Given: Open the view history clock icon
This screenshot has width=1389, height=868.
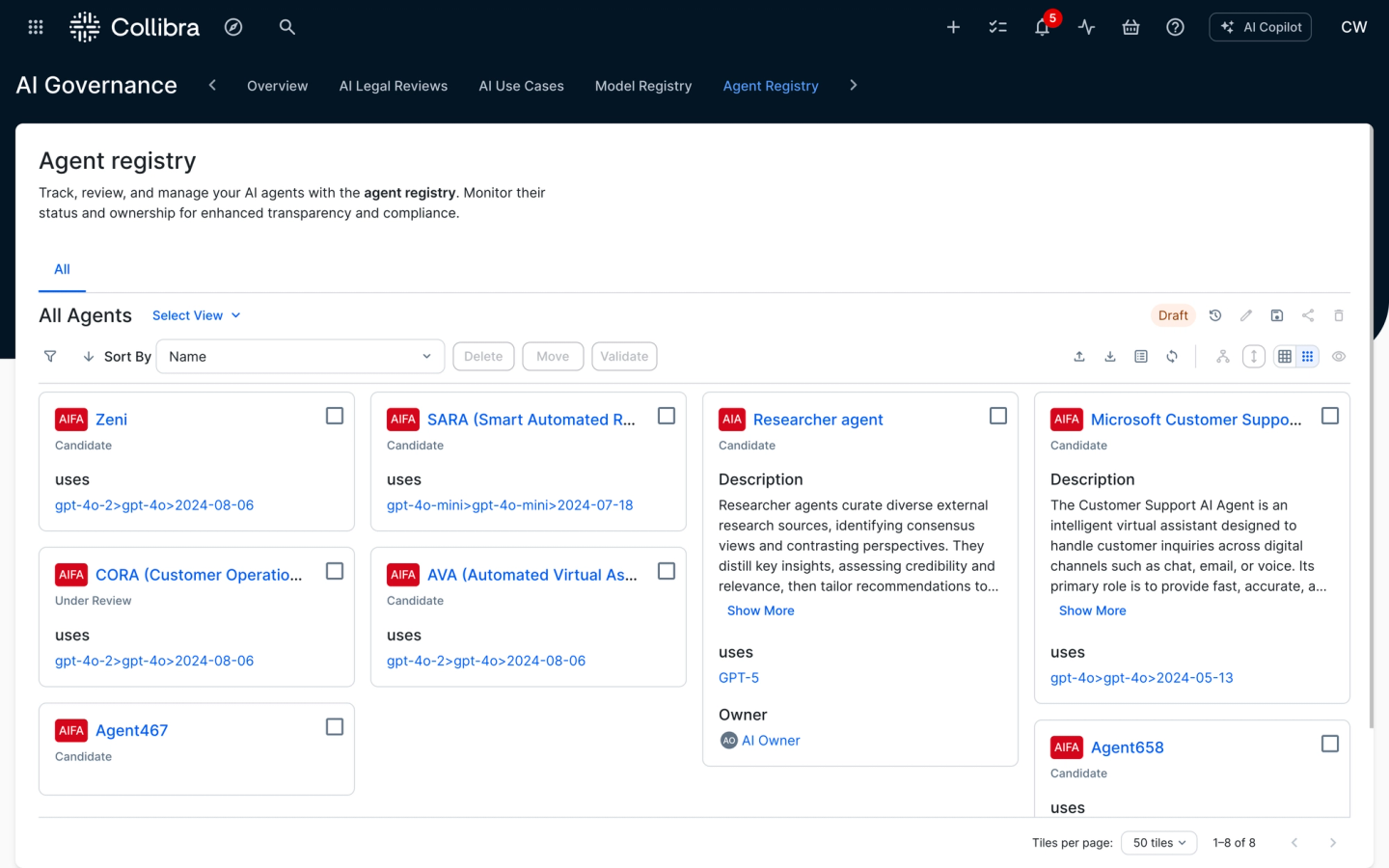Looking at the screenshot, I should (x=1215, y=315).
